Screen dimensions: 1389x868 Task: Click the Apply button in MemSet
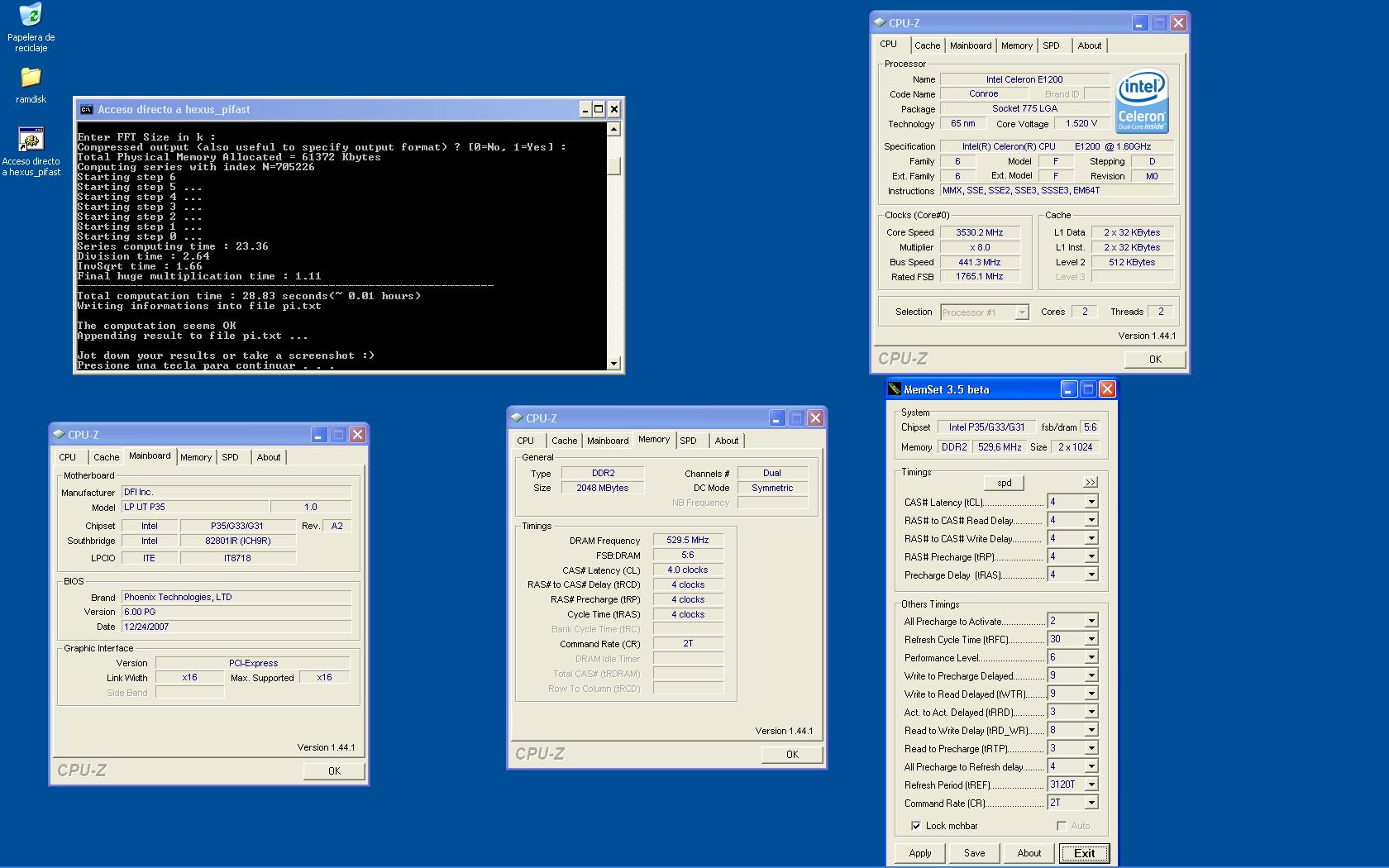(920, 853)
